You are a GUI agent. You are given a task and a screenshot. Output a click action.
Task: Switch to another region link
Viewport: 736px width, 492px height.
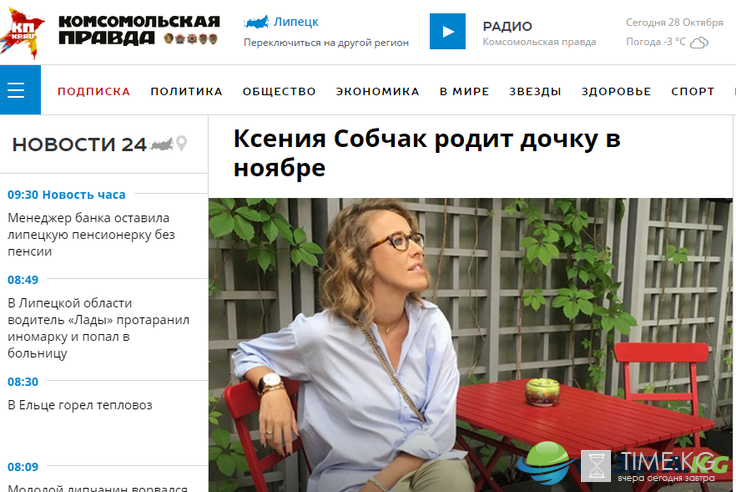pos(326,43)
